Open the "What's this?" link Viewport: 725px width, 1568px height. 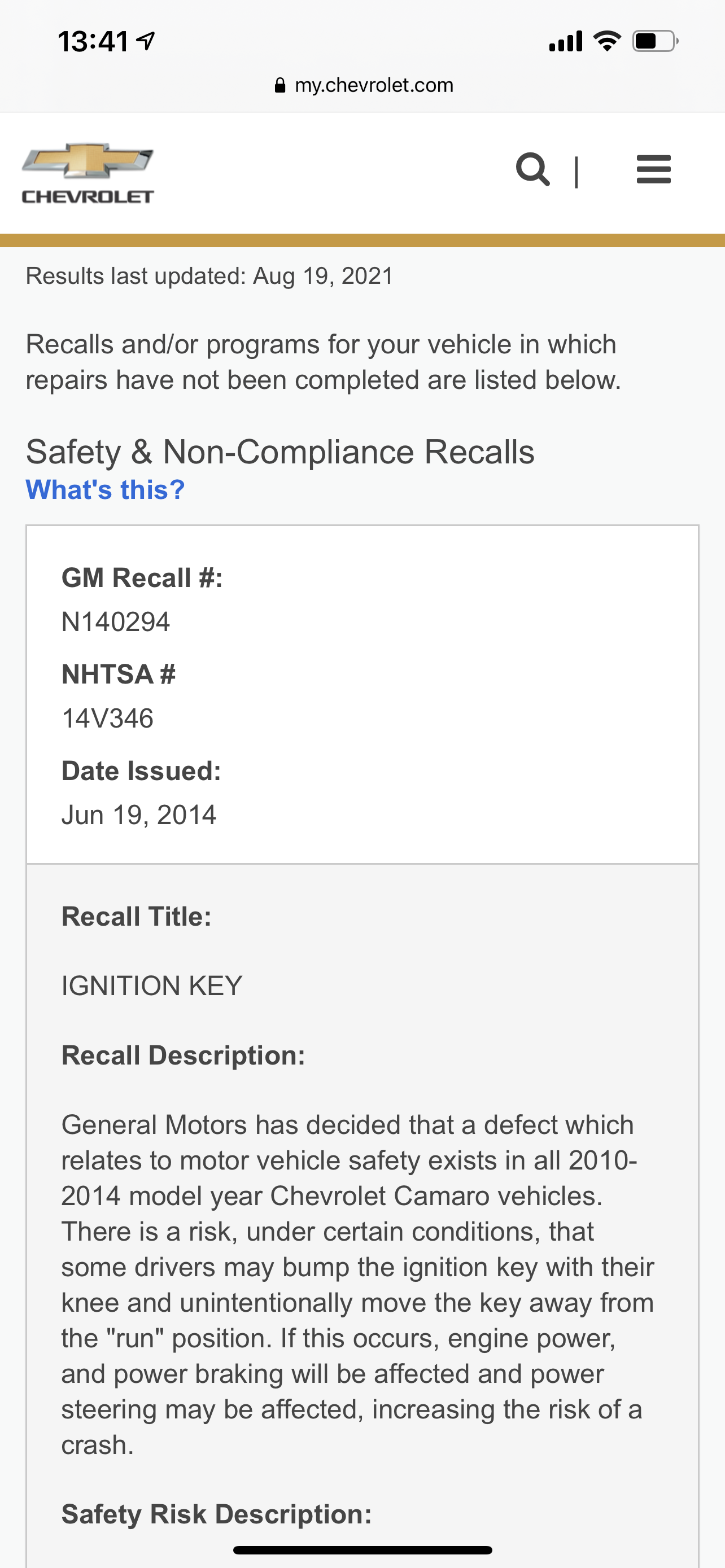coord(106,489)
